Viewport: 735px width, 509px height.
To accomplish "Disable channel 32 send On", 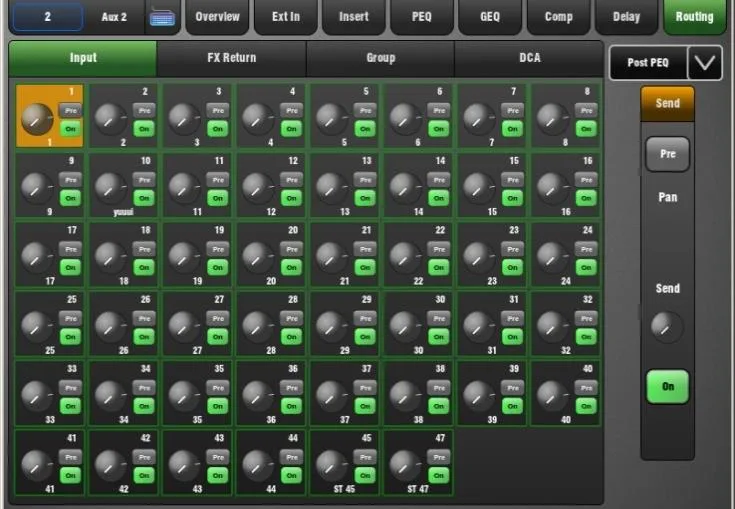I will [x=586, y=337].
